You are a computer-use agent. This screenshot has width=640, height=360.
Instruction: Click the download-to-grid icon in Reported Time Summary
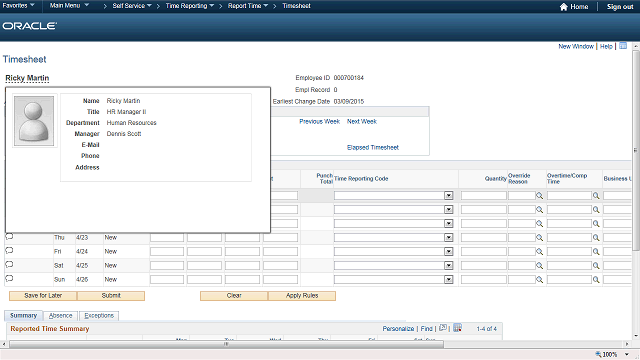coord(457,328)
